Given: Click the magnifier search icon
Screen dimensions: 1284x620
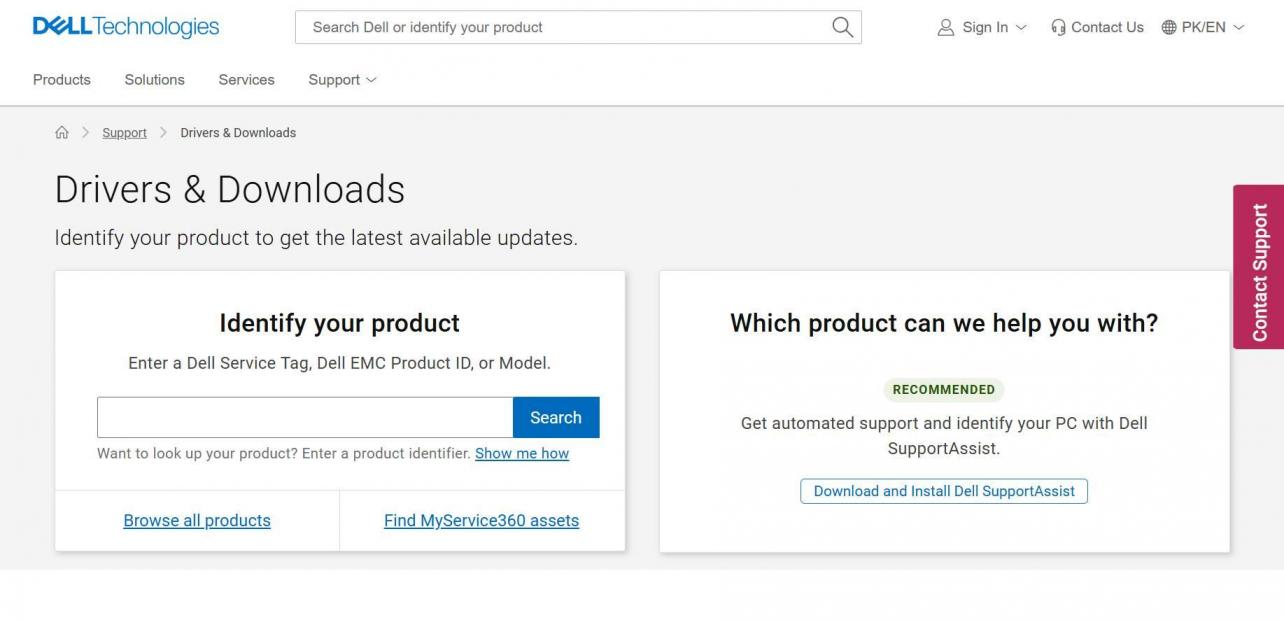Looking at the screenshot, I should (x=842, y=27).
